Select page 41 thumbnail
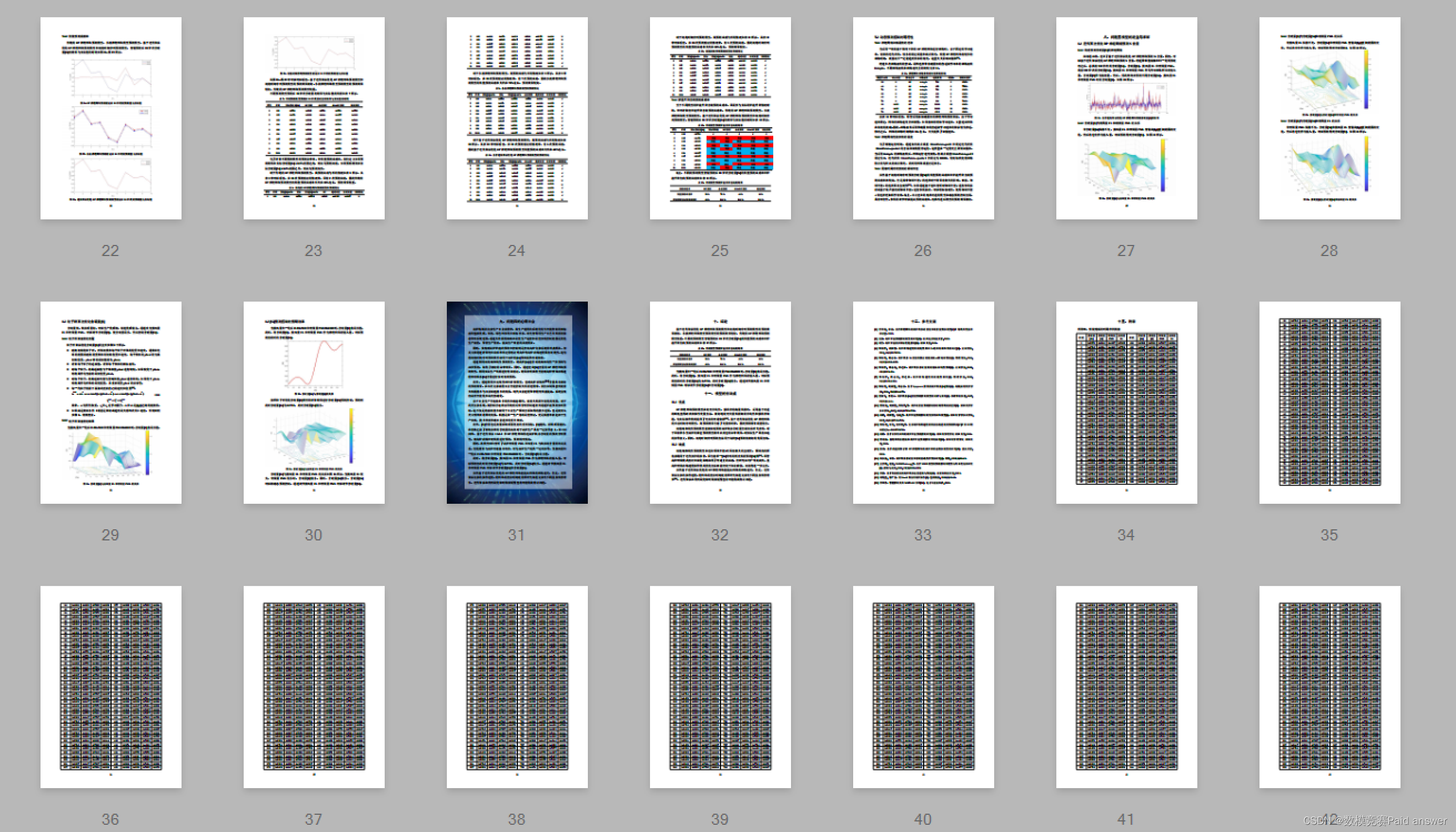 click(1127, 687)
